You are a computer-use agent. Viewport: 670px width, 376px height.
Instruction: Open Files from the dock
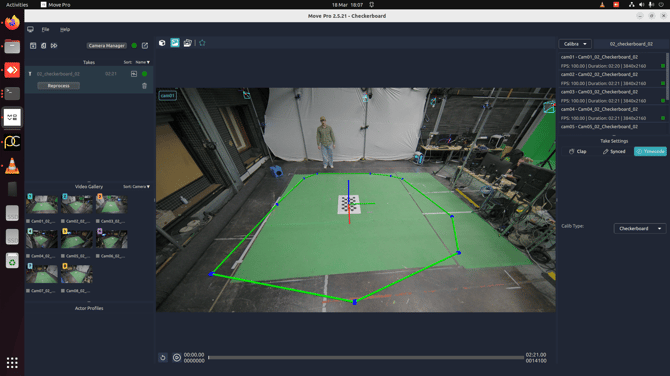(12, 46)
